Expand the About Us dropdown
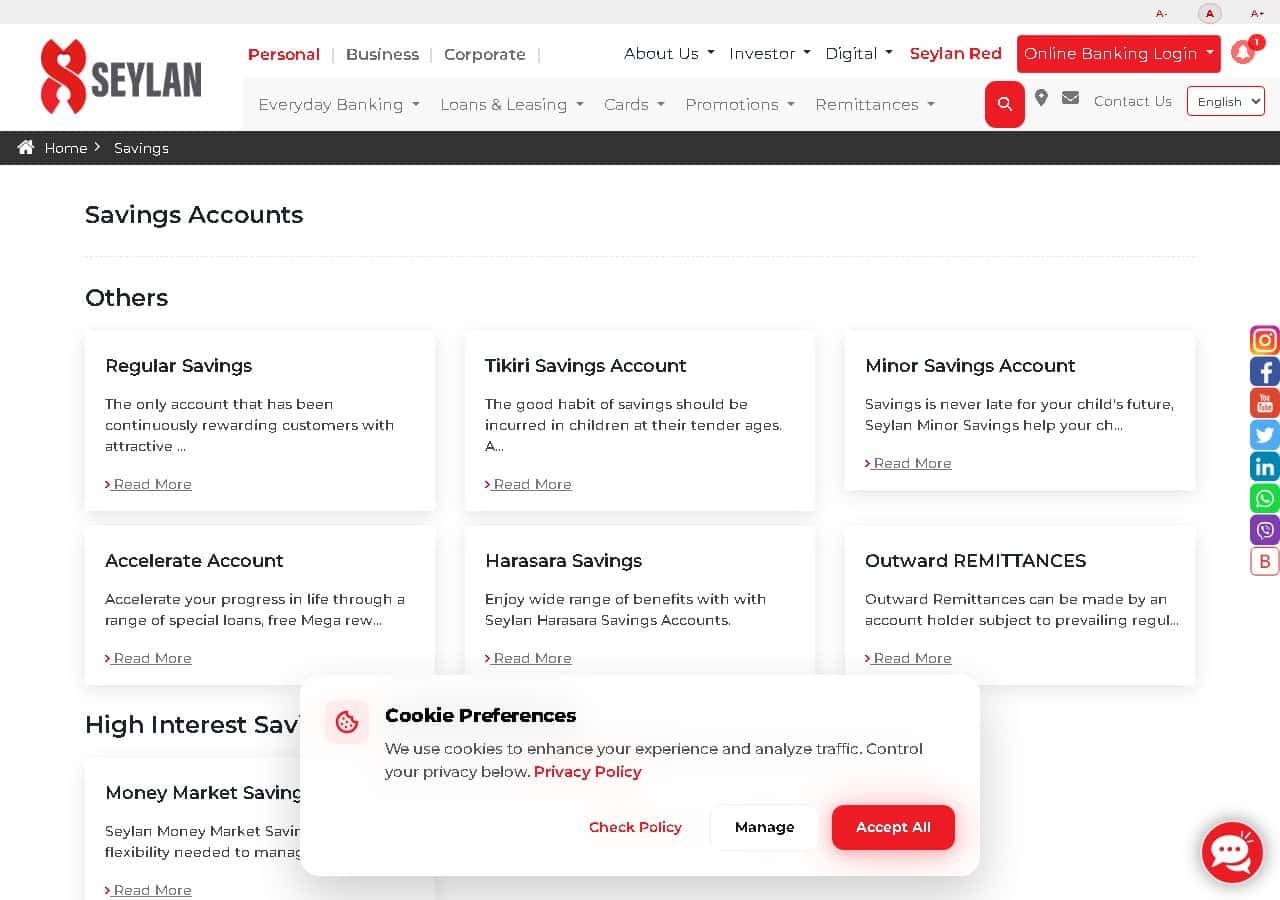 [669, 53]
